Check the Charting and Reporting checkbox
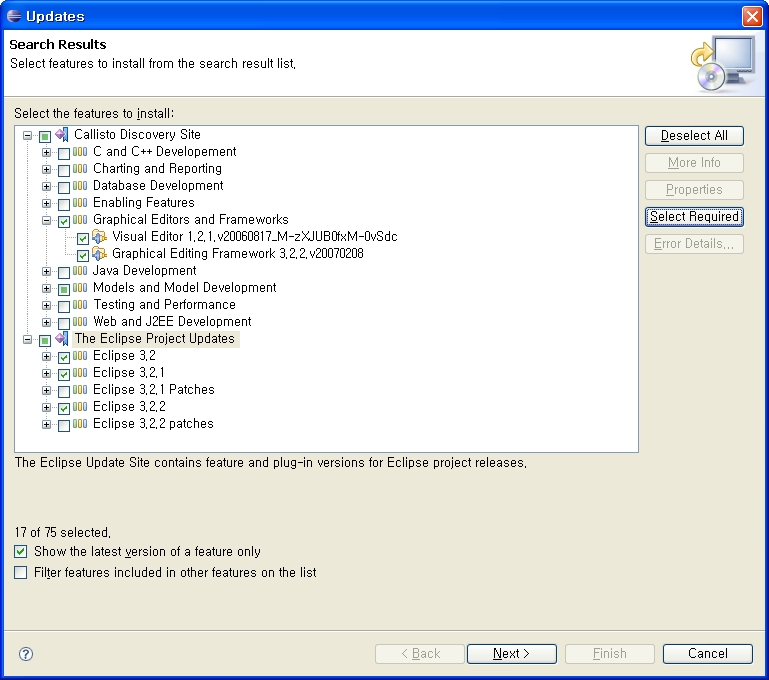This screenshot has height=680, width=769. 64,171
